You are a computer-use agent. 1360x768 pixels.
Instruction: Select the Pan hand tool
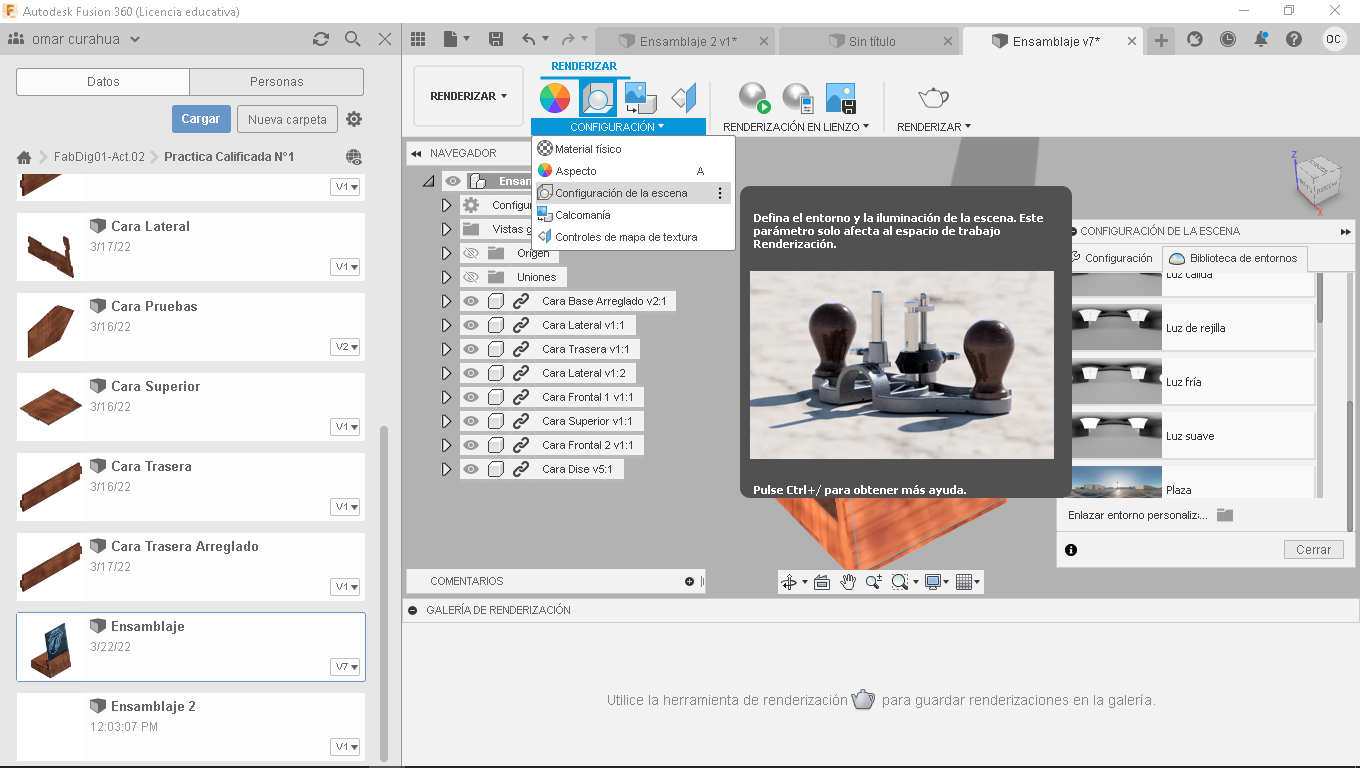[x=848, y=582]
